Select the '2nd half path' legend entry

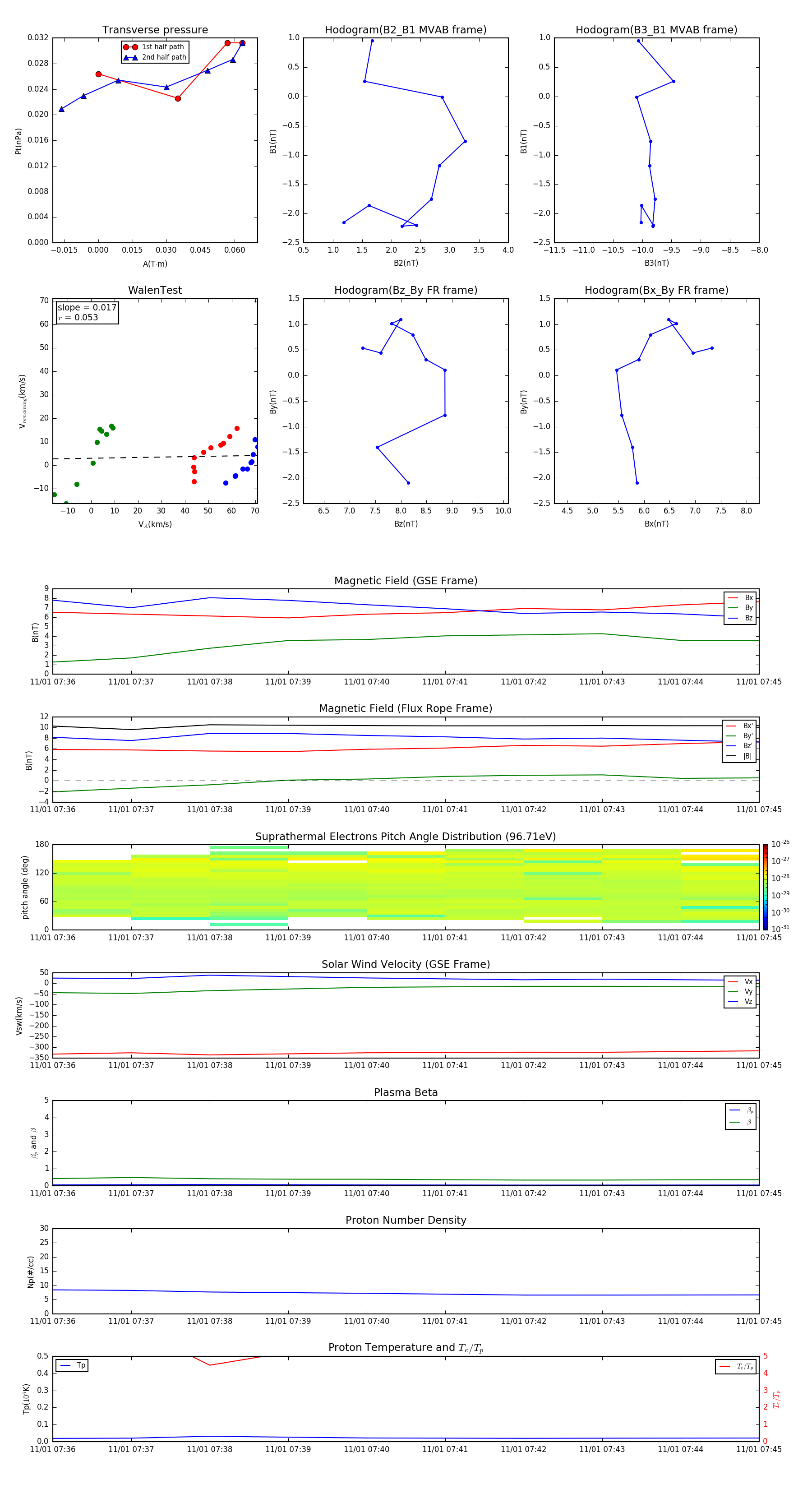[155, 57]
